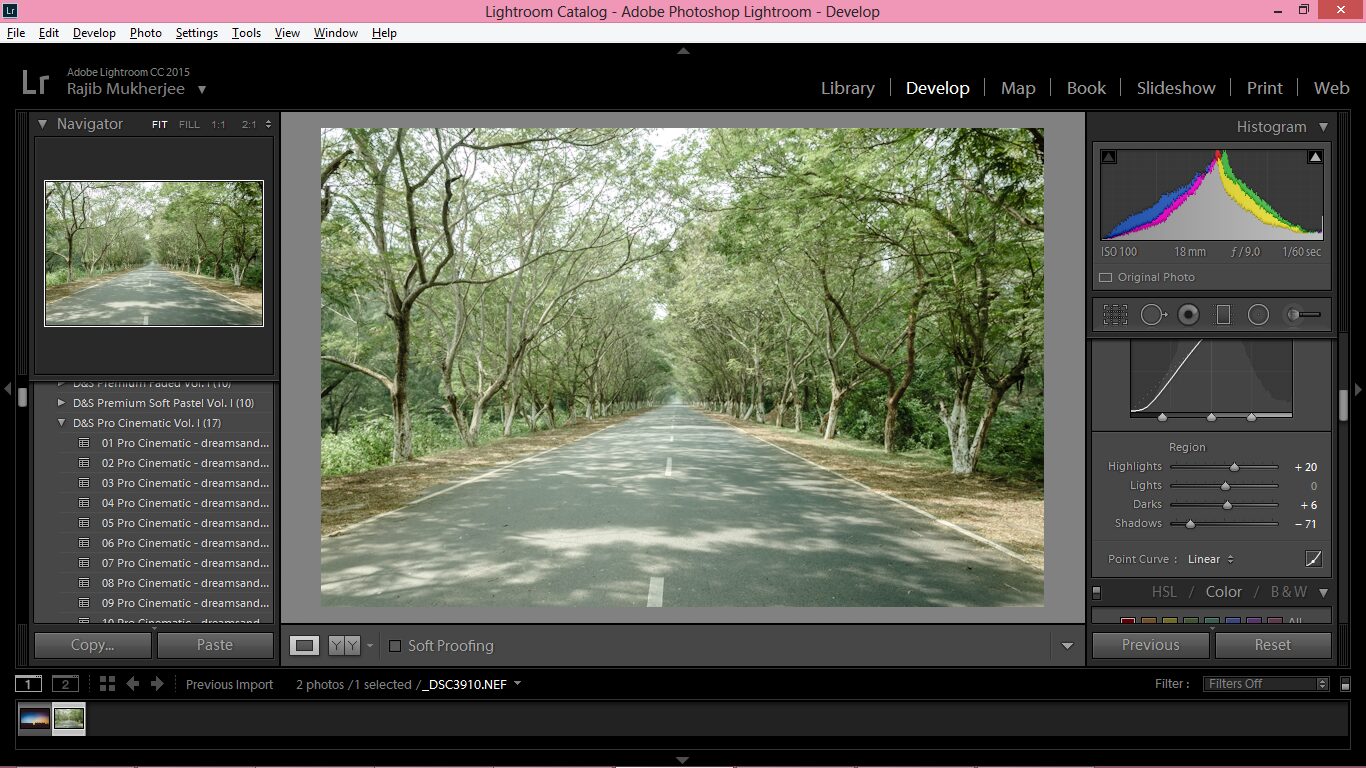Activate the Red Eye Correction tool
This screenshot has height=768, width=1366.
1188,315
